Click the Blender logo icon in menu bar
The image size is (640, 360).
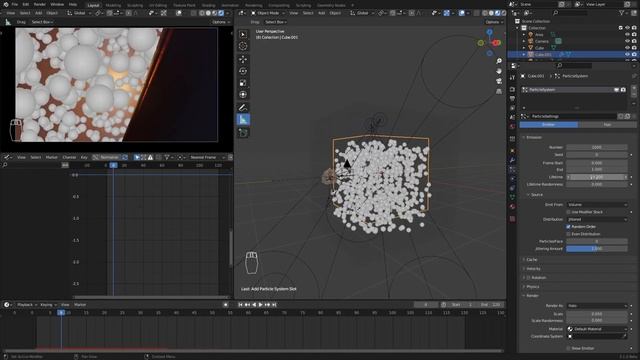coord(6,4)
